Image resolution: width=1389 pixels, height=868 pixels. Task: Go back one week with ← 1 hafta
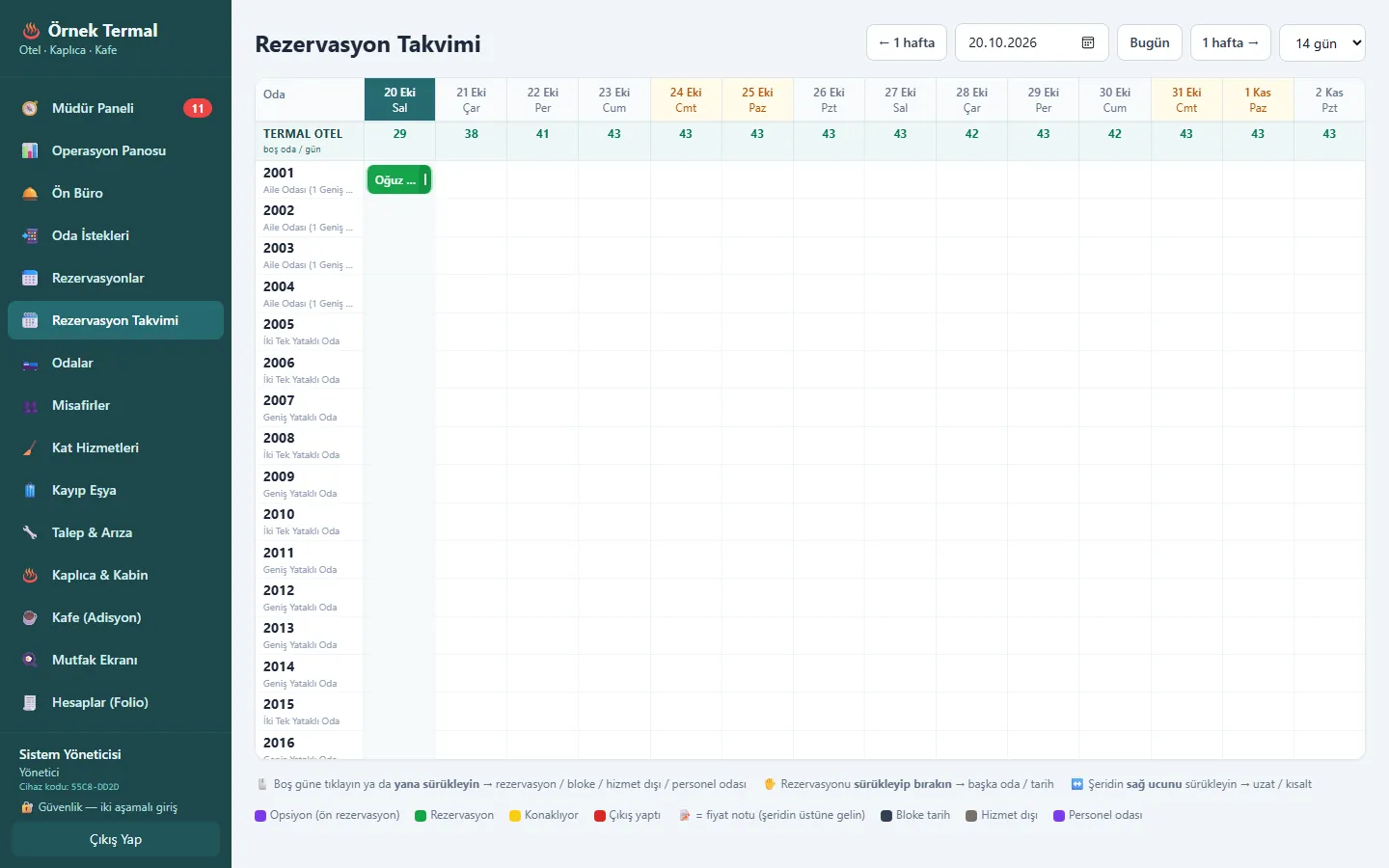(907, 42)
